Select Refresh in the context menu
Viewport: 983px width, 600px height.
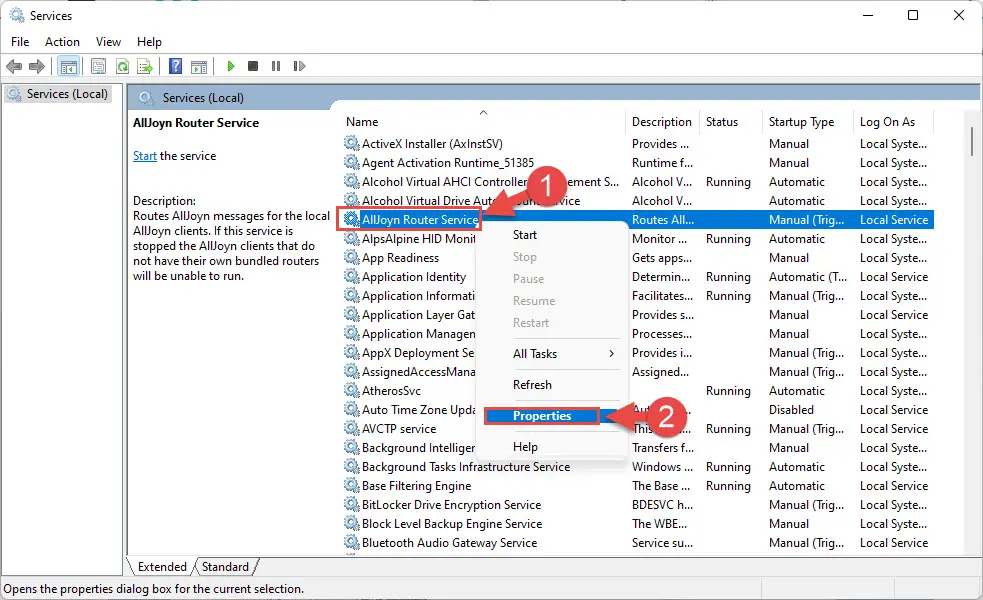click(x=532, y=385)
